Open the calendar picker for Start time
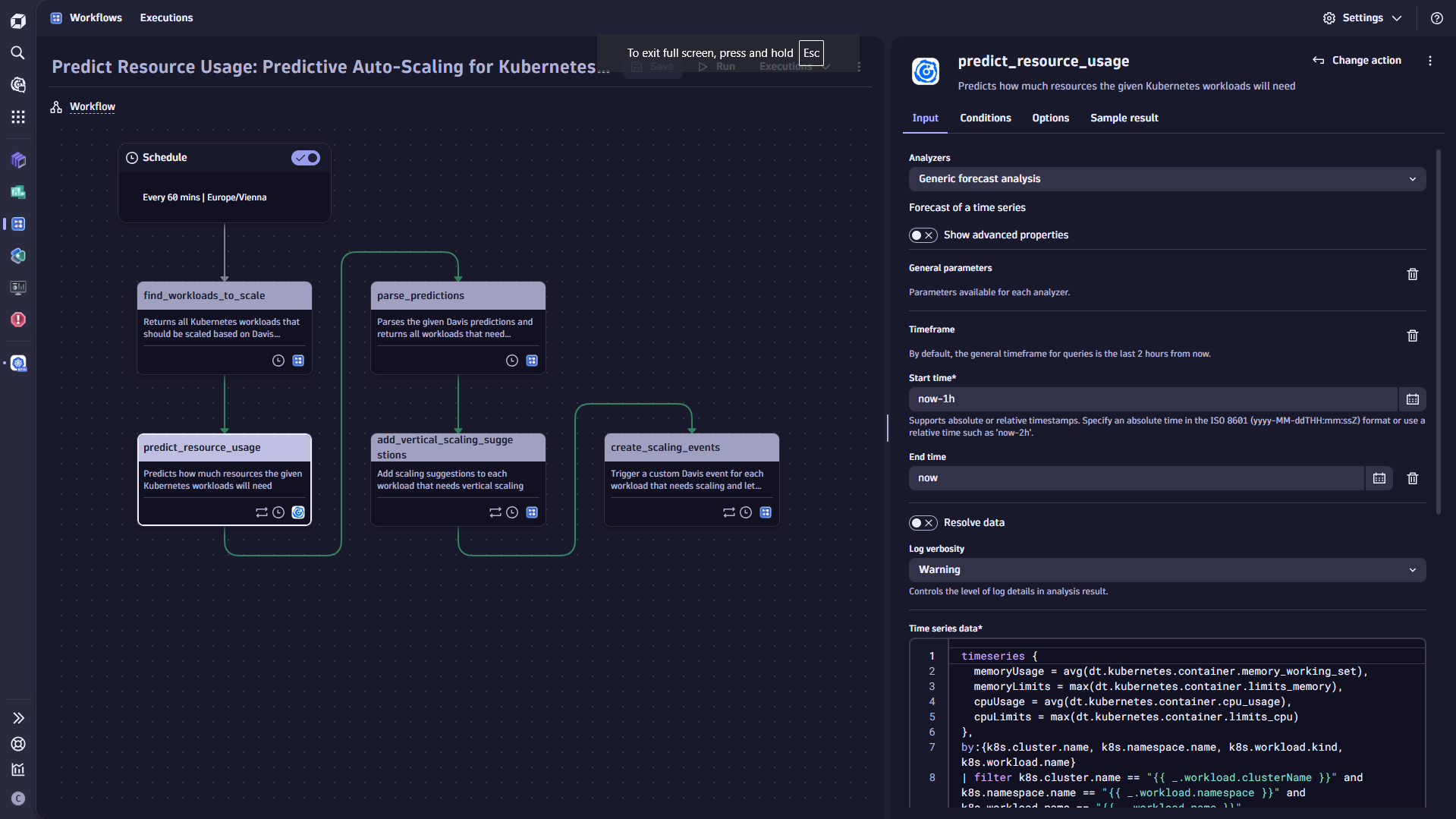The image size is (1456, 819). 1412,398
